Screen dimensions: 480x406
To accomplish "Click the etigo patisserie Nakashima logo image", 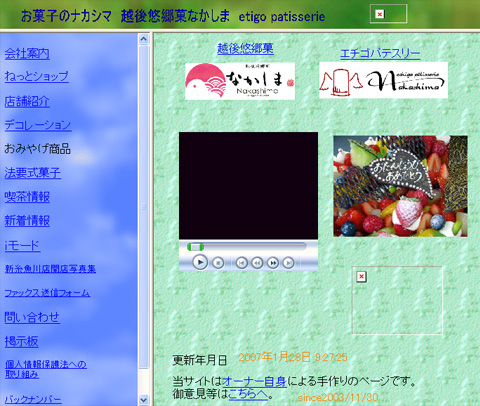I will (383, 80).
